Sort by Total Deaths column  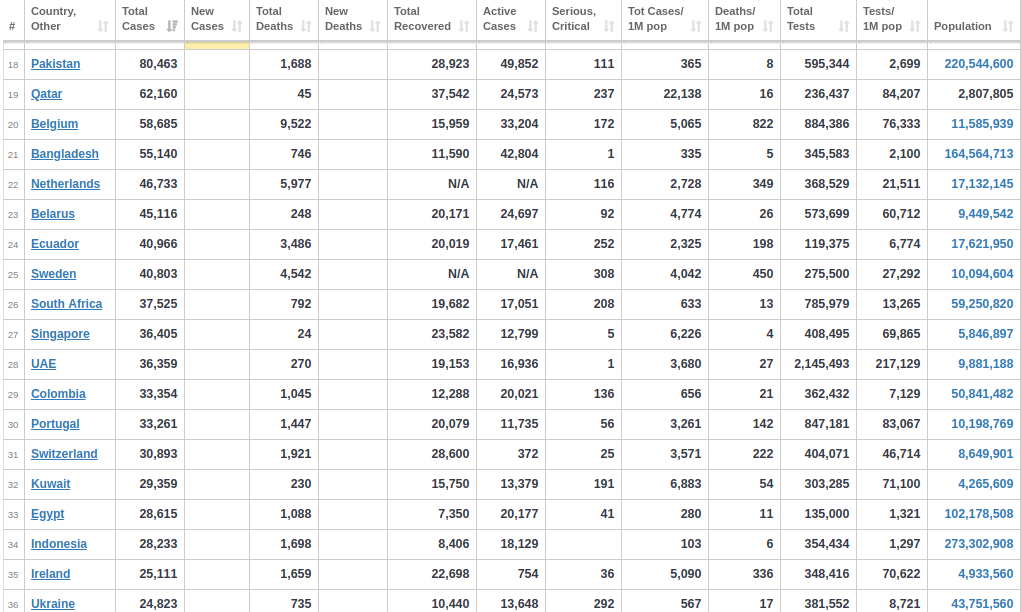tap(284, 20)
